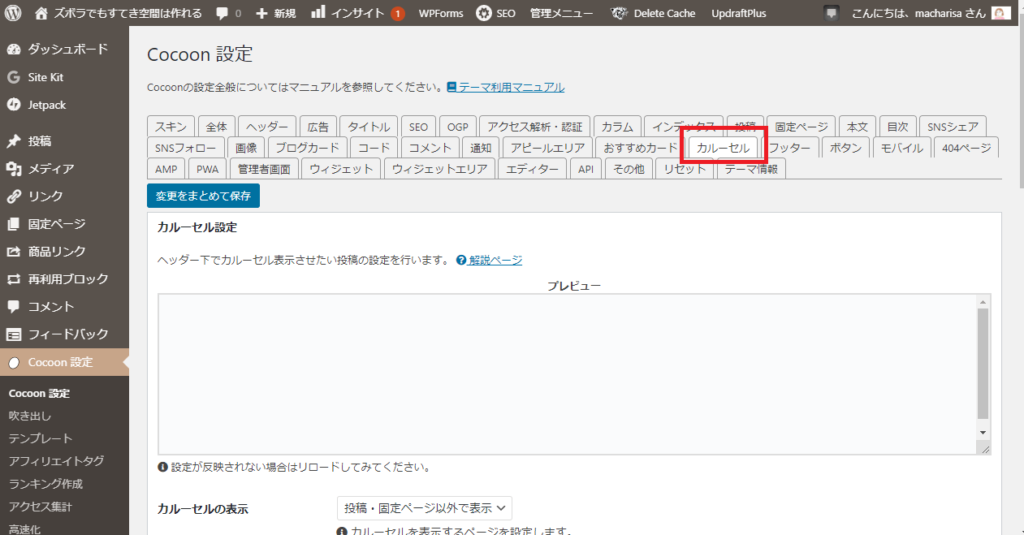Click the book icon by テーマ利用マニュアル

tap(451, 87)
